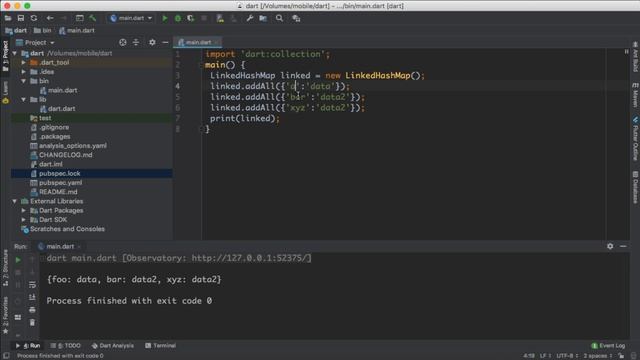
Task: Rerun main.dart from the Run panel
Action: (18, 260)
